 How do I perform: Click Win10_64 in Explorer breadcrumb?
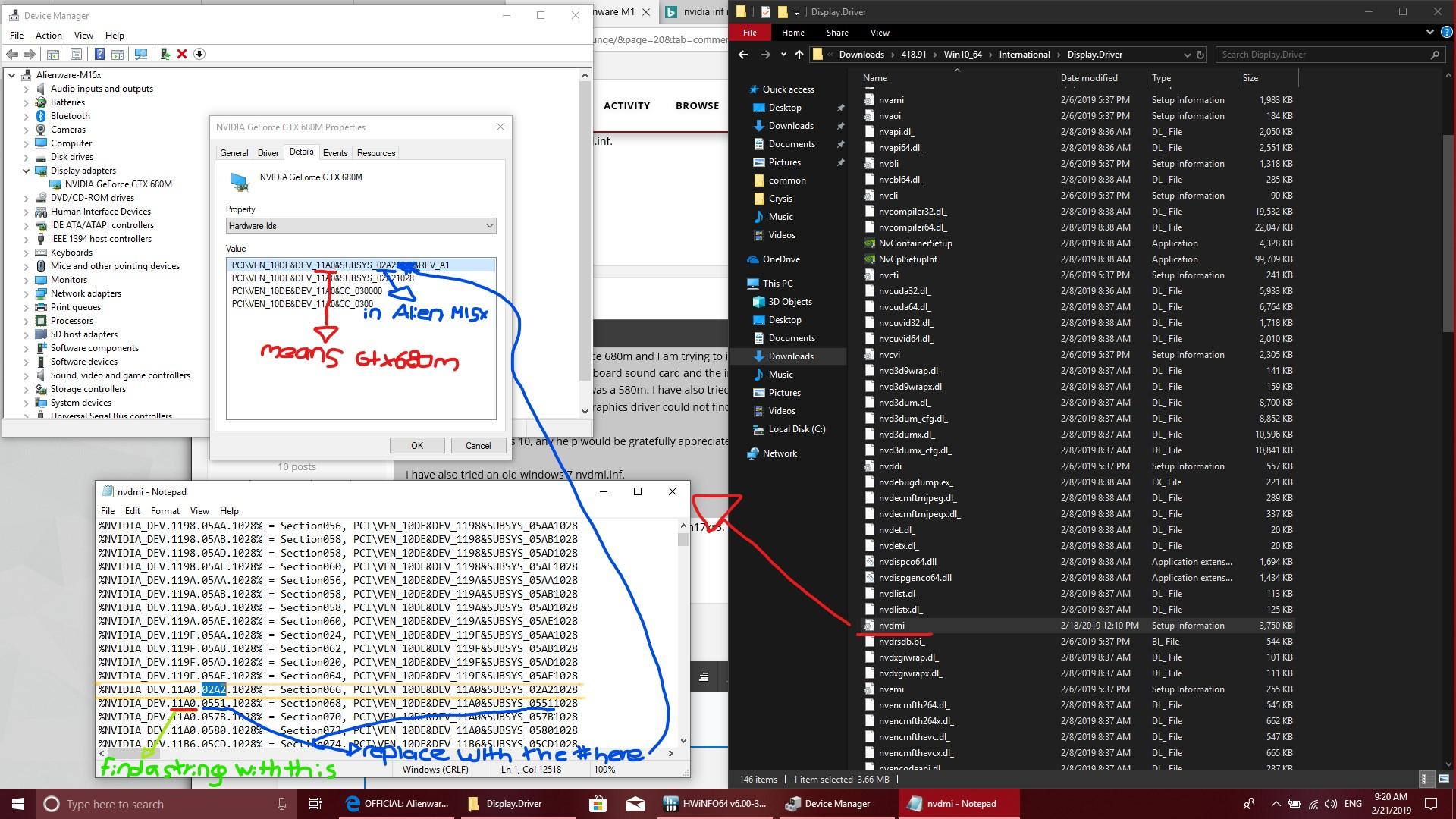(962, 55)
